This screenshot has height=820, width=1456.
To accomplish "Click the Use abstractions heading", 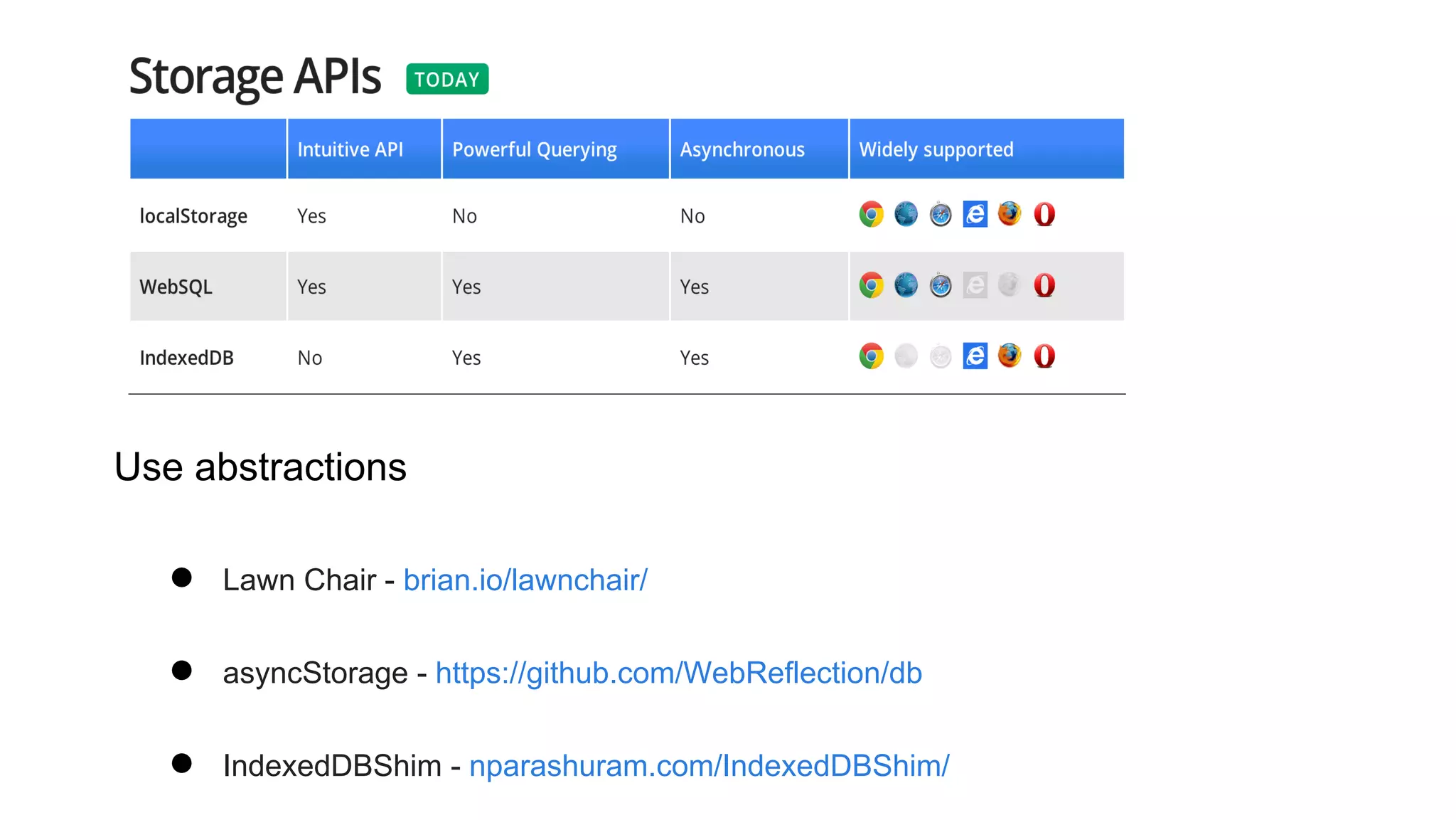I will tap(260, 467).
